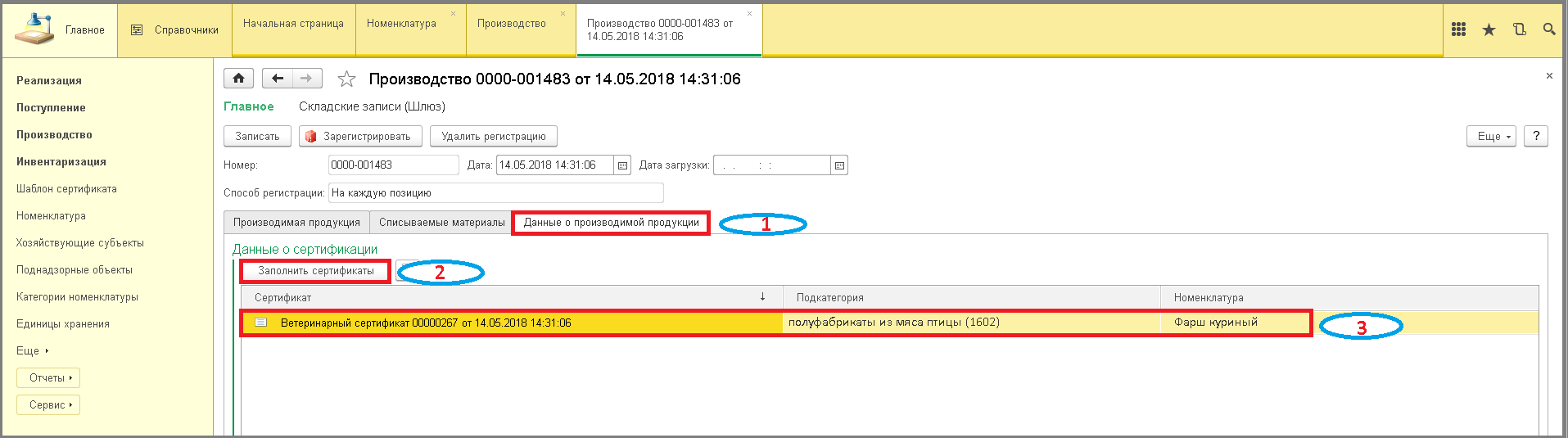1568x438 pixels.
Task: Click the Справочники section icon
Action: (x=137, y=30)
